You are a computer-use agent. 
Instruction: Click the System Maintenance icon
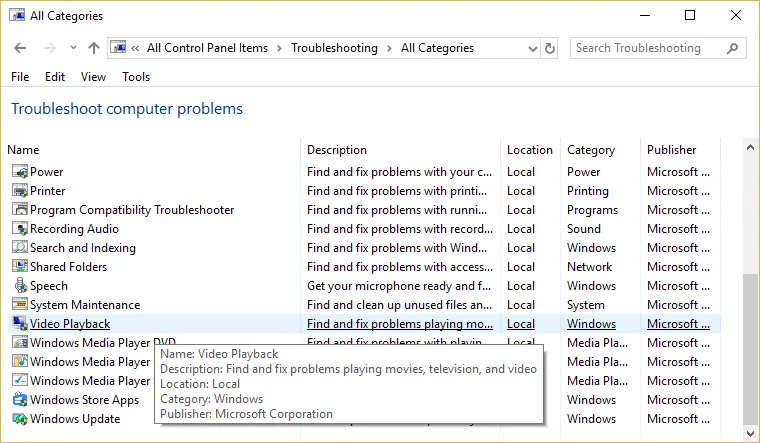pyautogui.click(x=20, y=304)
